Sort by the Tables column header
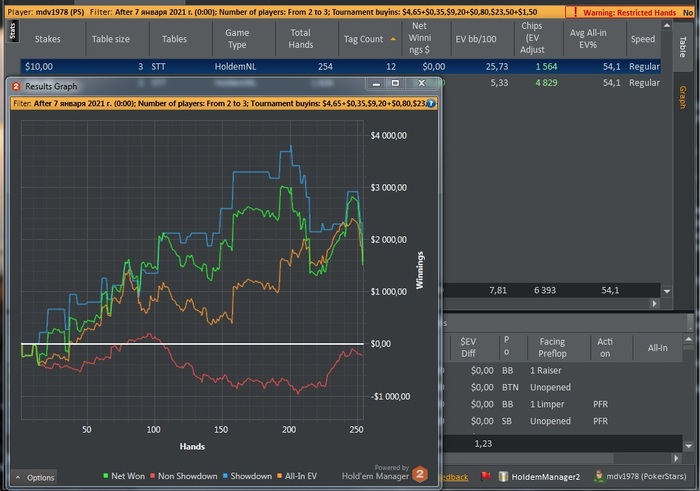Viewport: 700px width, 491px height. pos(174,39)
